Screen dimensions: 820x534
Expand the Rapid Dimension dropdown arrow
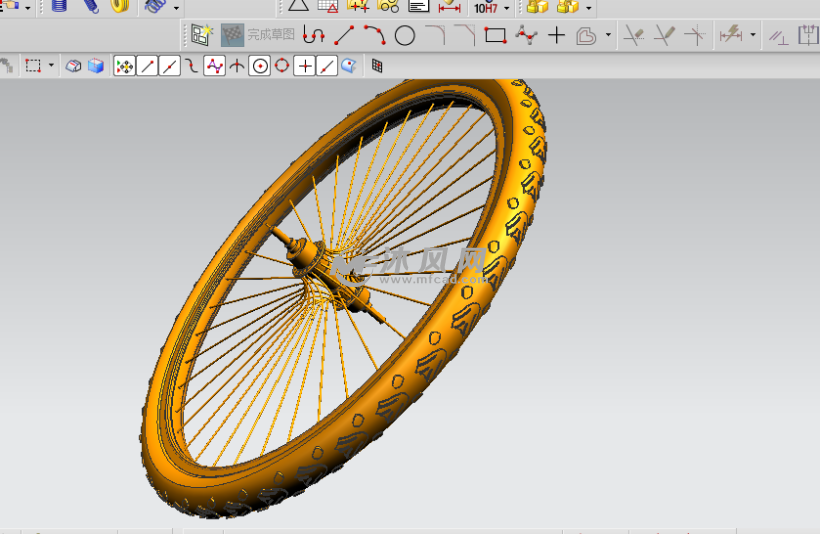tap(753, 35)
